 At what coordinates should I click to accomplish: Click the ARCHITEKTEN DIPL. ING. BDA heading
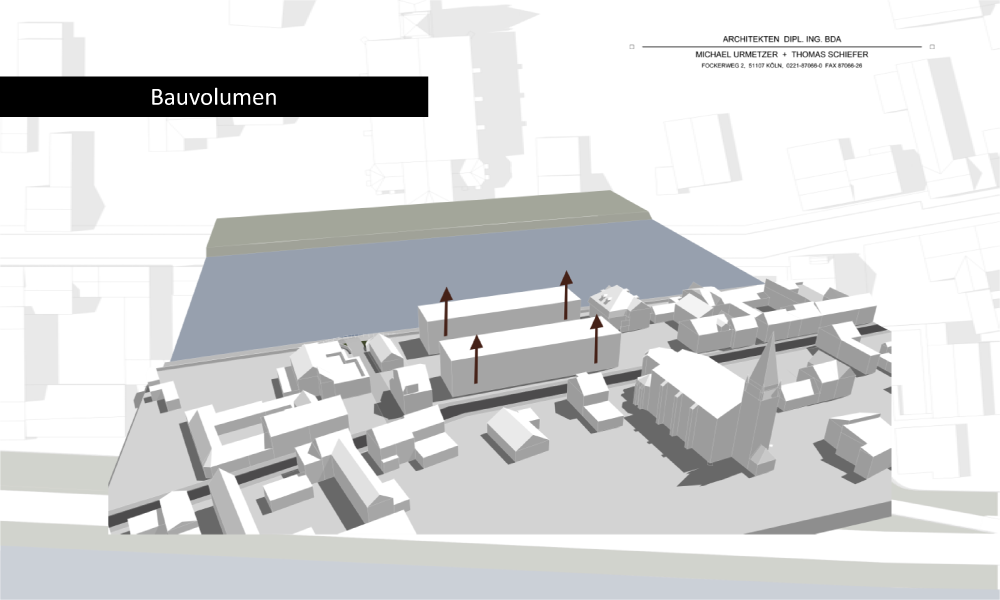coord(782,38)
